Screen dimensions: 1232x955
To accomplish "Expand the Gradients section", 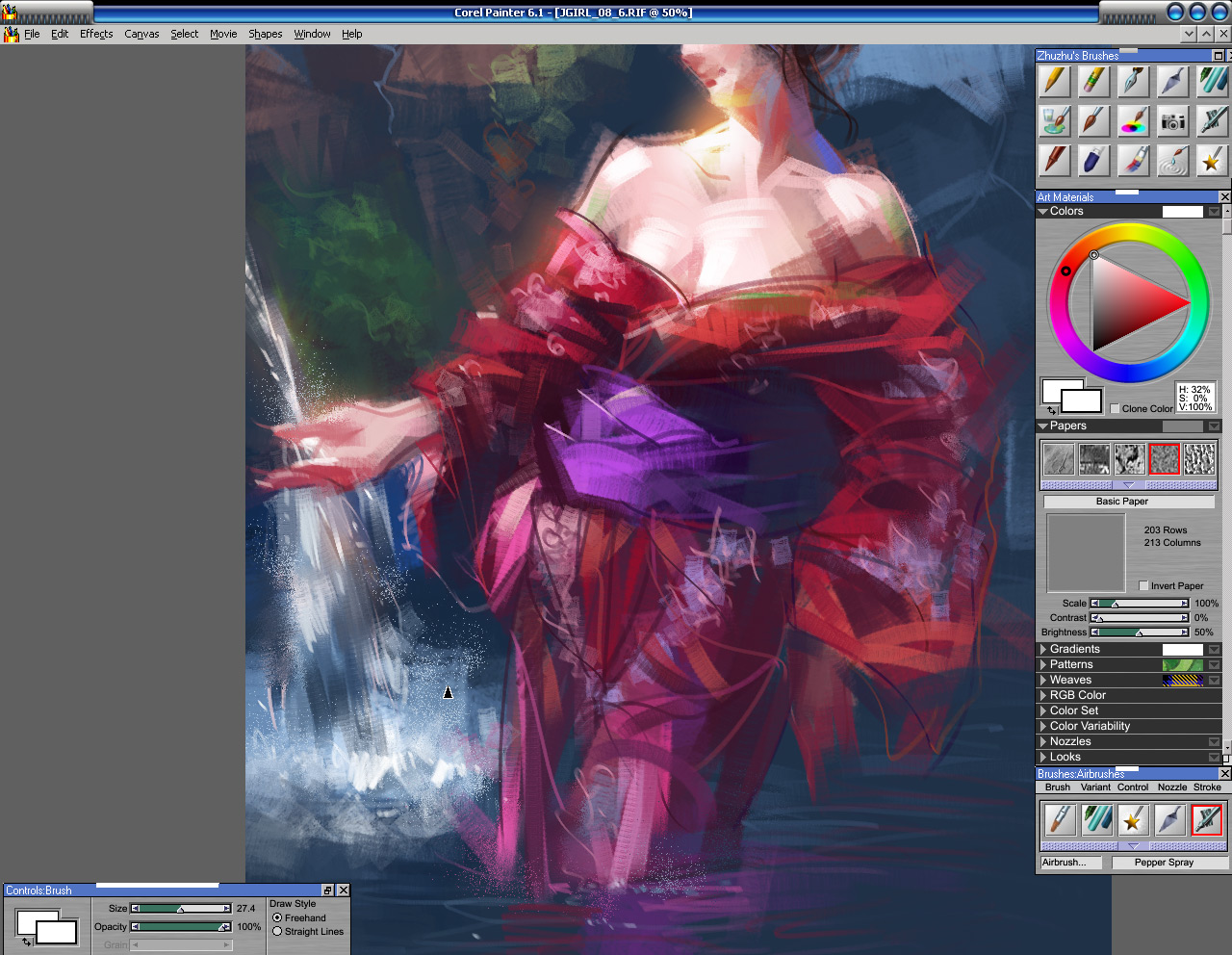I will (1043, 650).
